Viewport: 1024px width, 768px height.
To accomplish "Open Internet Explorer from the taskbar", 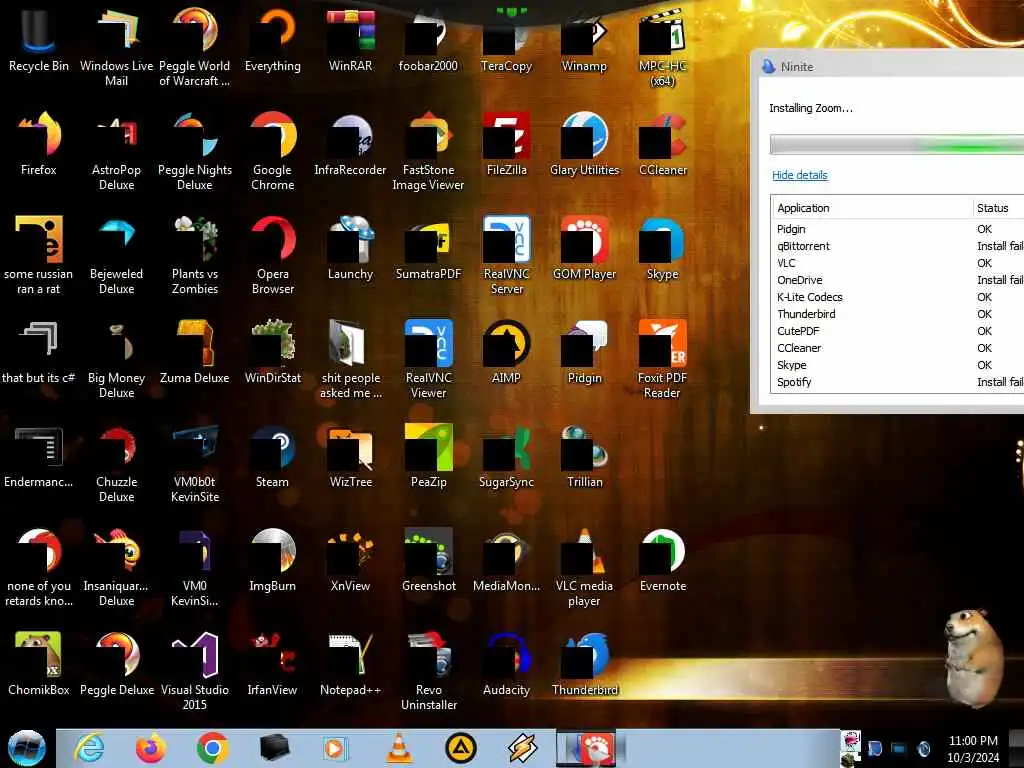I will 89,748.
